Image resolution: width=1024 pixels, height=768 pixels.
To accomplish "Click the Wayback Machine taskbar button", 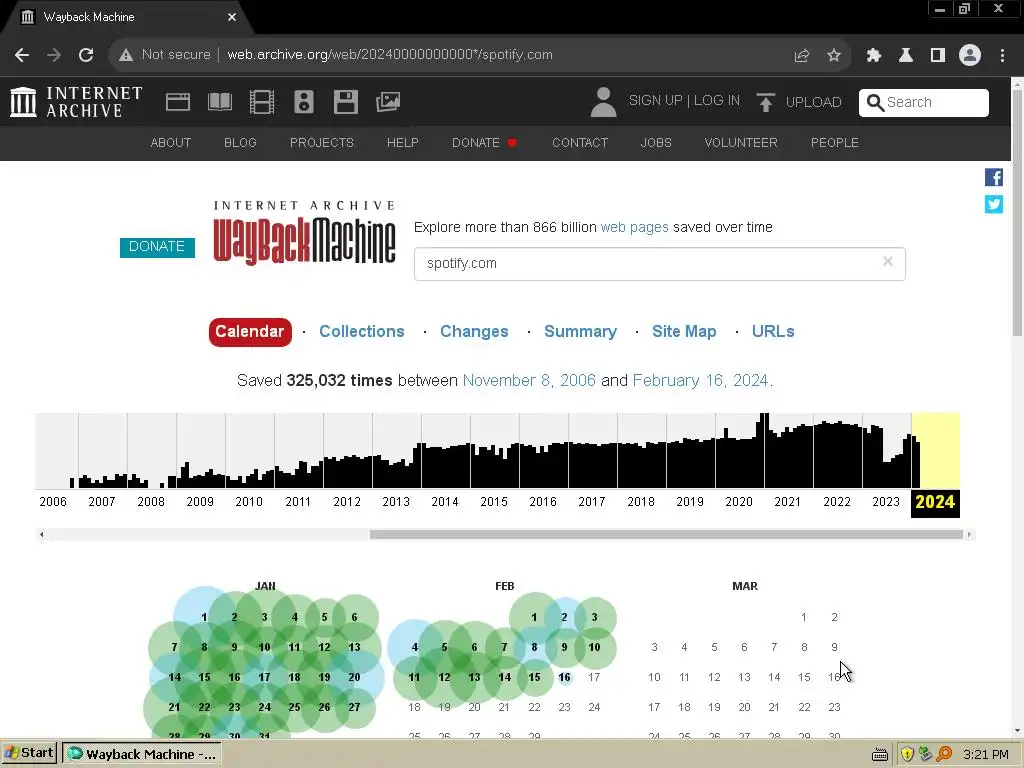I will tap(142, 754).
